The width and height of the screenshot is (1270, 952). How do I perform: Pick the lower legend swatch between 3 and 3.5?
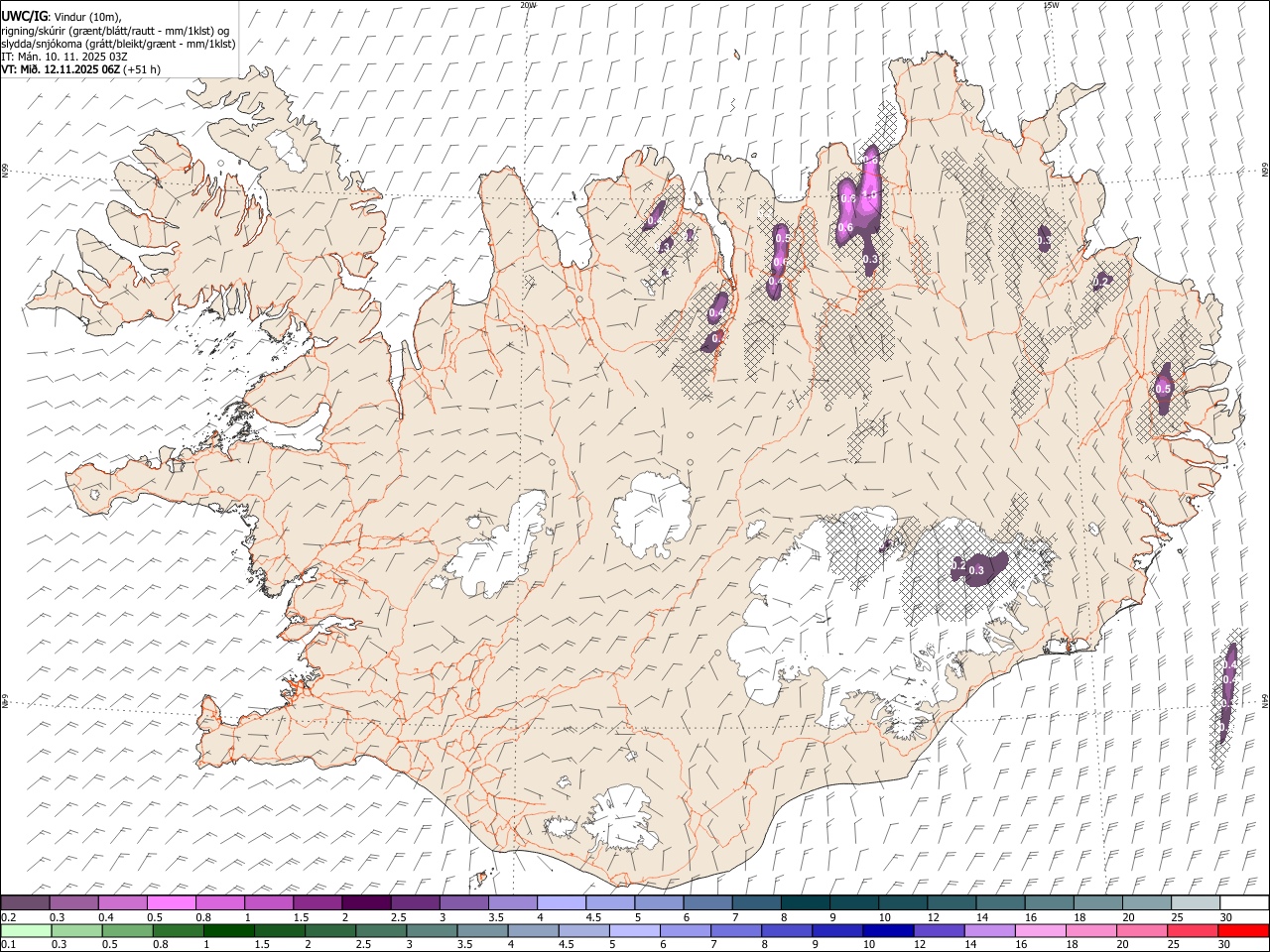click(x=432, y=930)
